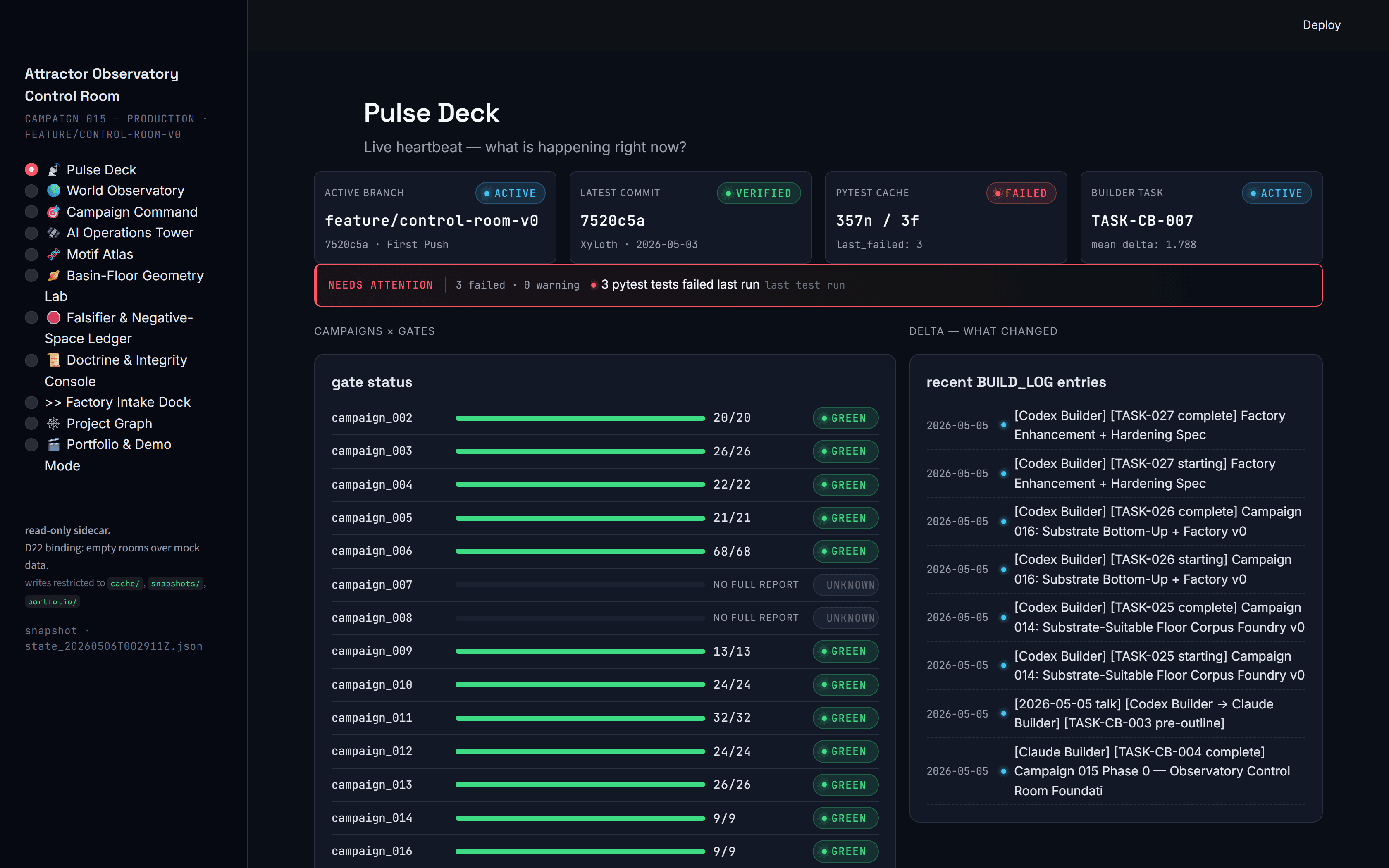
Task: Select the World Observatory radio button
Action: pyautogui.click(x=31, y=191)
